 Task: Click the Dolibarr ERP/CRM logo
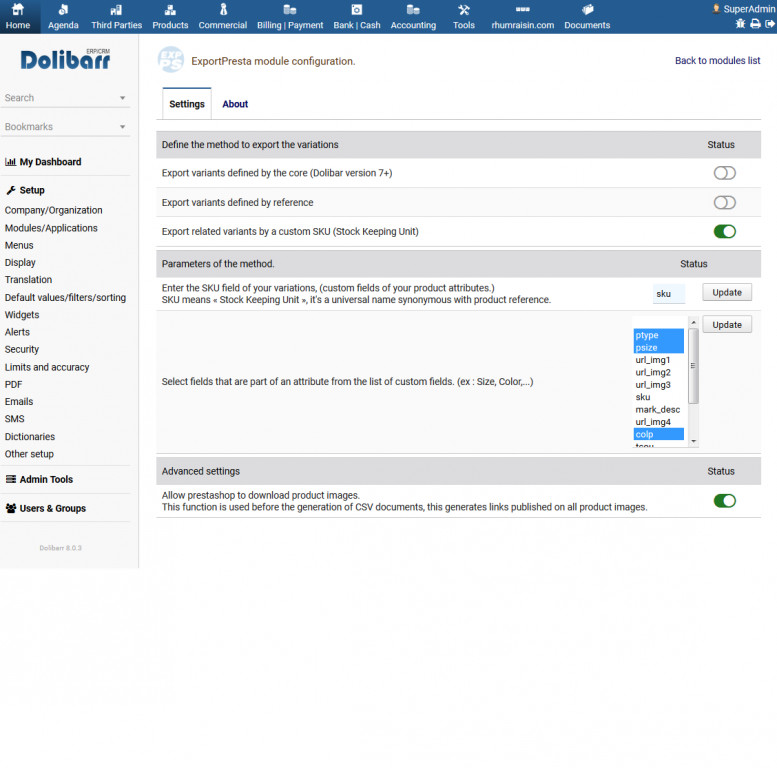coord(65,60)
